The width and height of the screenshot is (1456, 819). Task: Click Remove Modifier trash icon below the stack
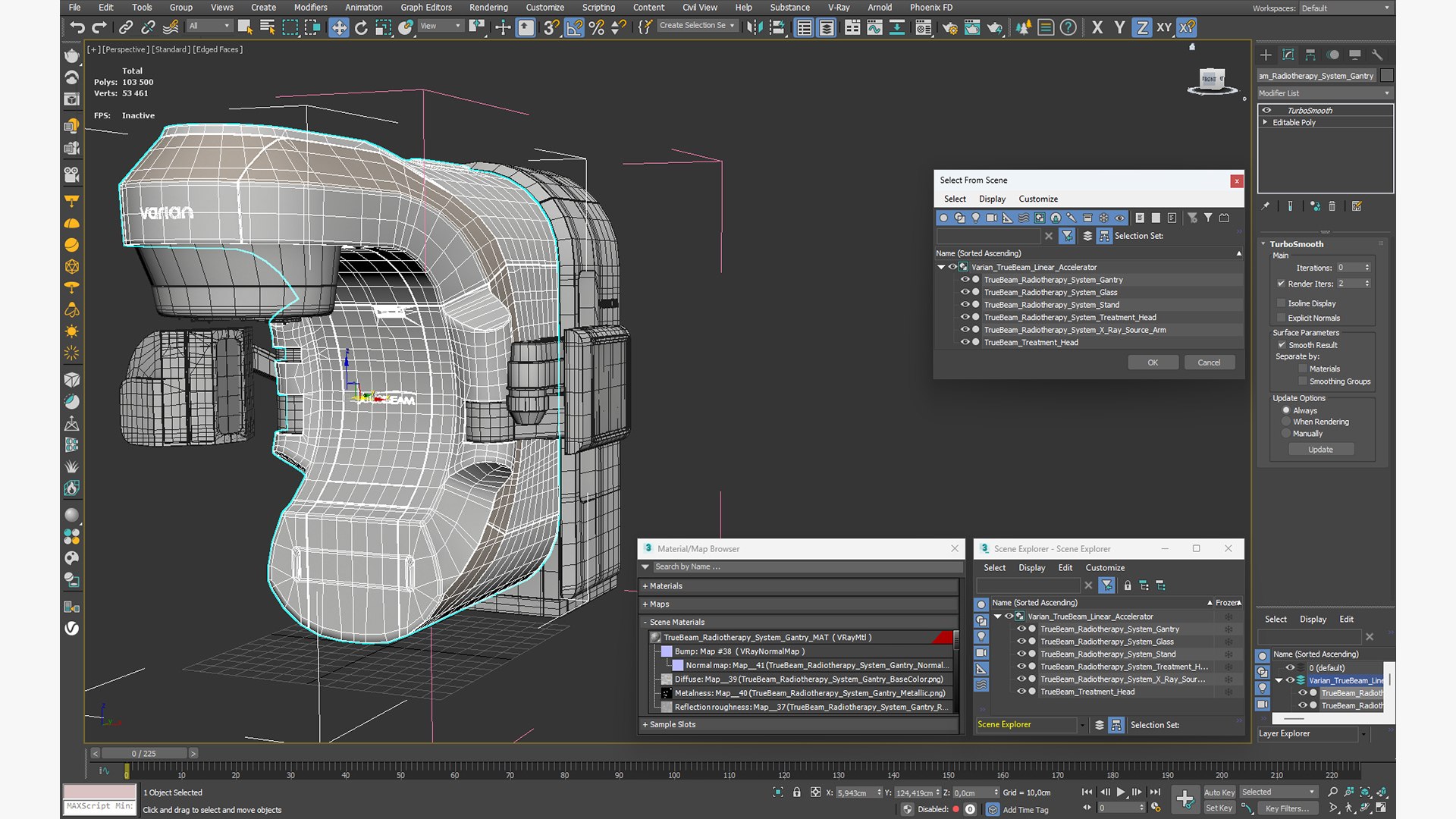point(1332,206)
